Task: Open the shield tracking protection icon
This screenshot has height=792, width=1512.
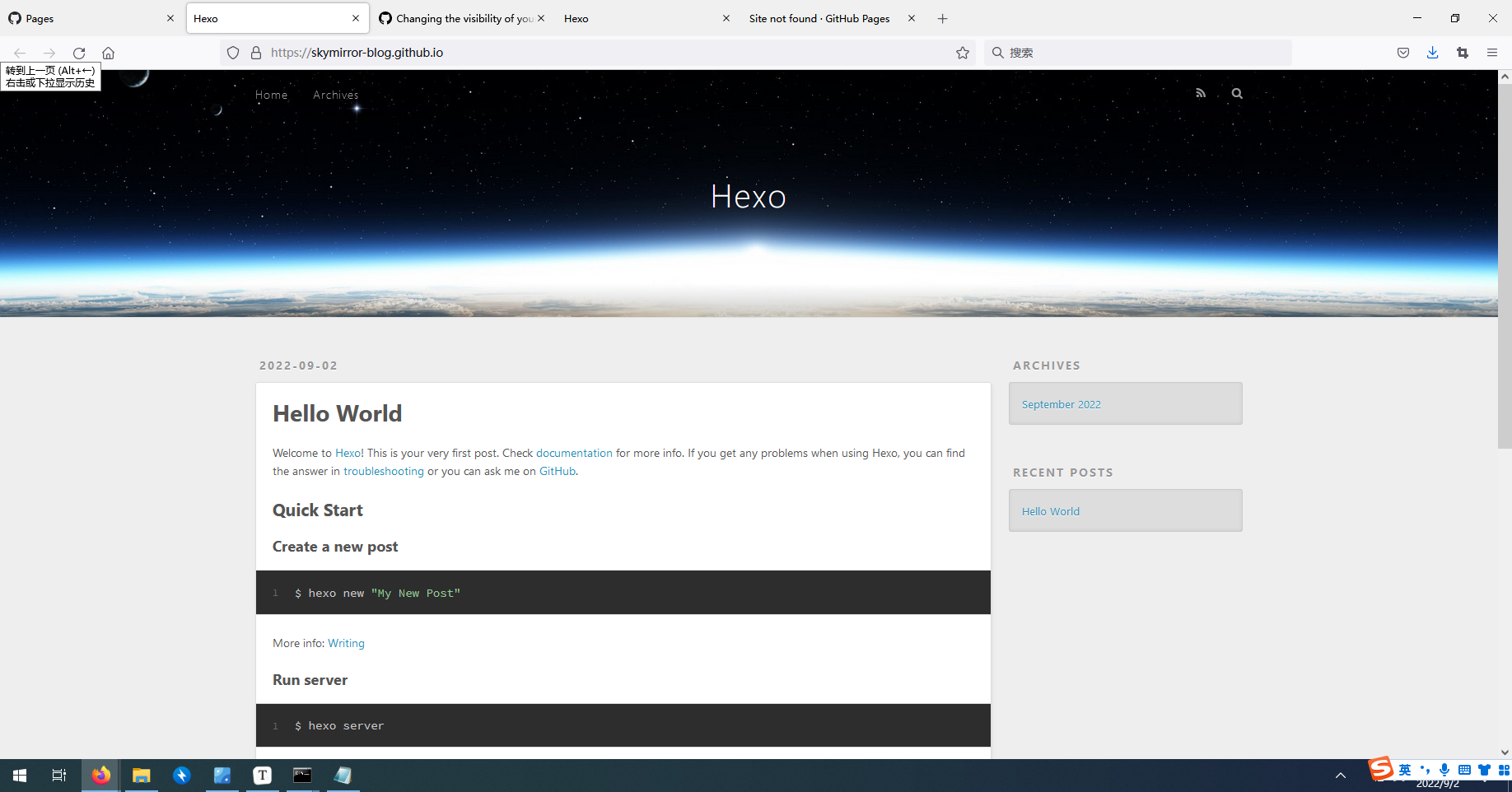Action: pos(233,53)
